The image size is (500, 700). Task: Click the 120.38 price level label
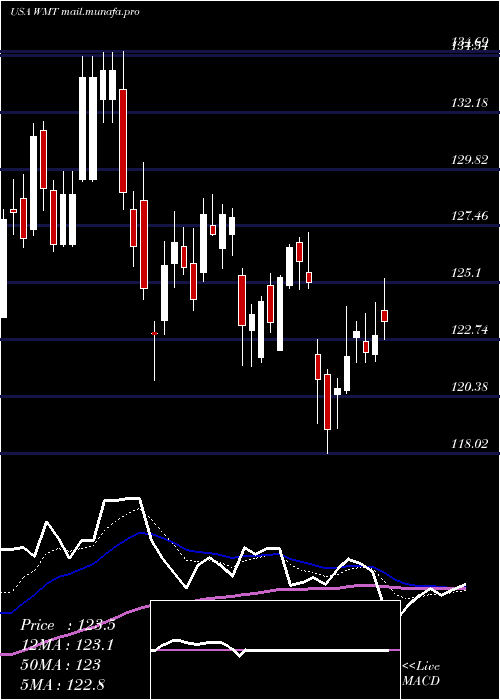[470, 387]
